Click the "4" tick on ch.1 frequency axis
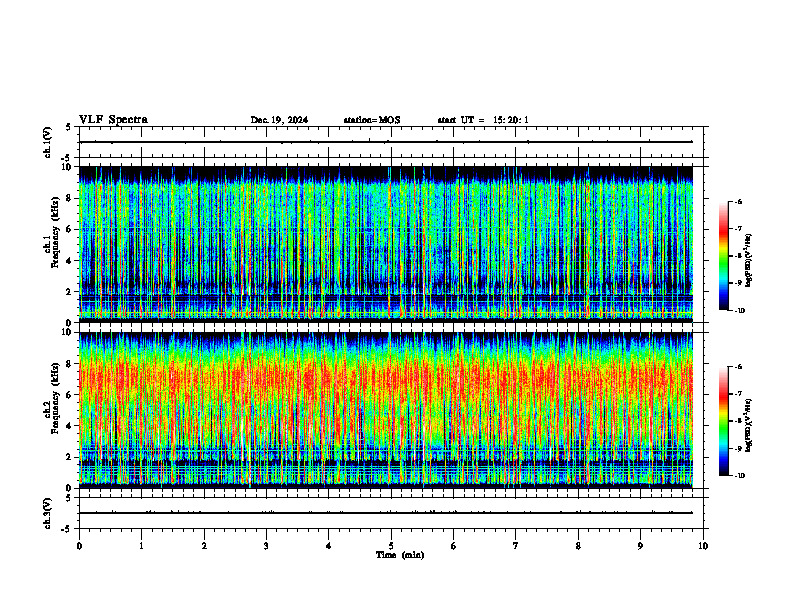This screenshot has height=612, width=792. pyautogui.click(x=70, y=261)
